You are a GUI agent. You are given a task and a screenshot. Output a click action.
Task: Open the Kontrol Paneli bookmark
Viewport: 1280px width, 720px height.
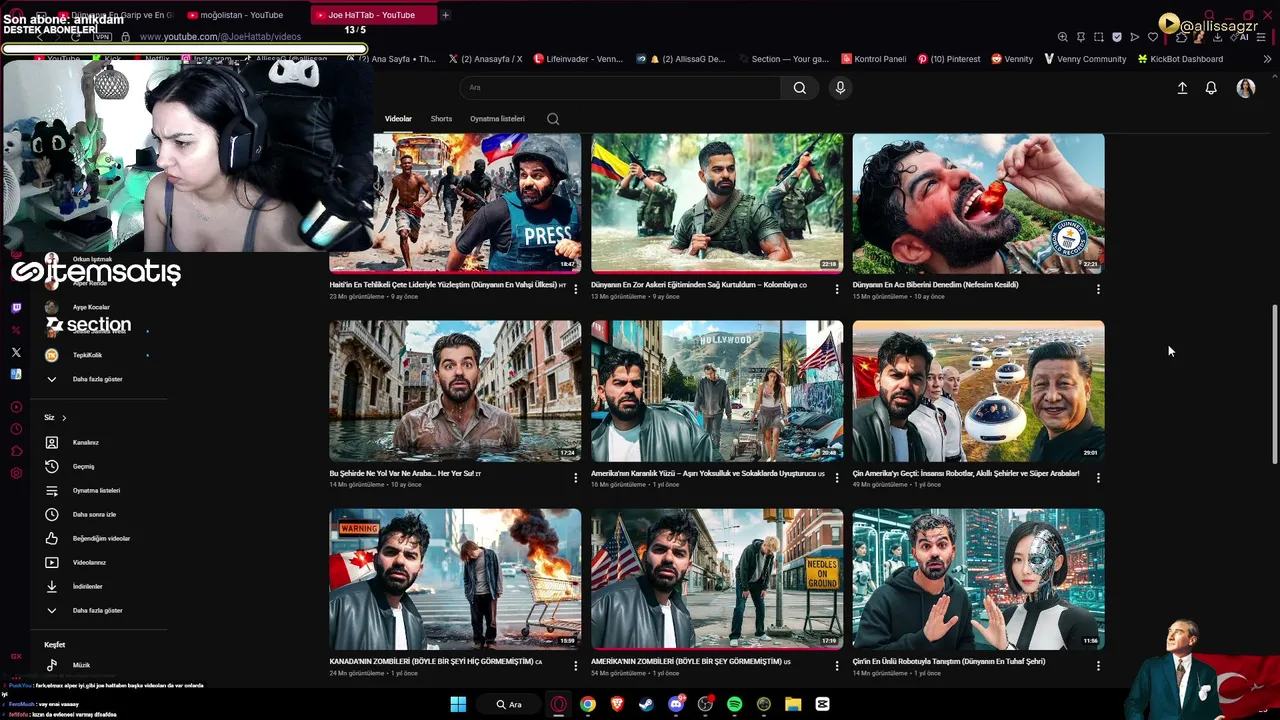[x=874, y=59]
